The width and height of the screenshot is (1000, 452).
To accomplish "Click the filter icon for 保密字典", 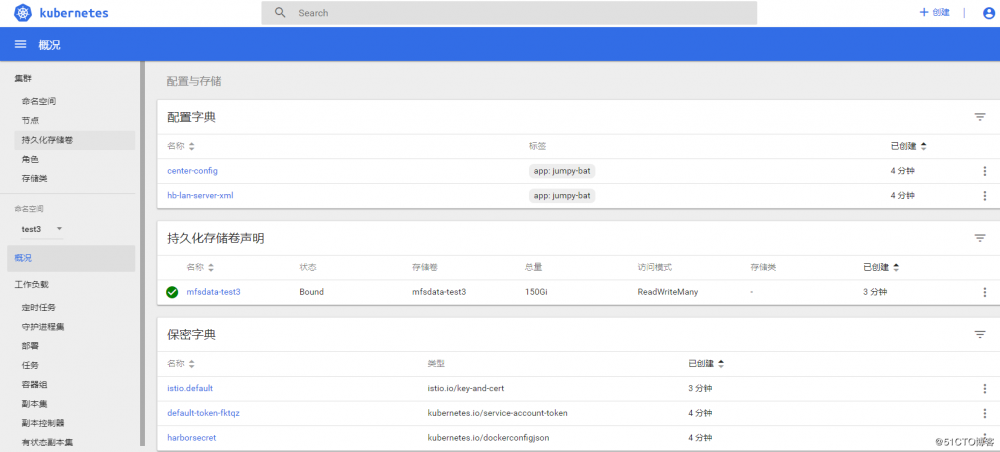I will (x=980, y=335).
